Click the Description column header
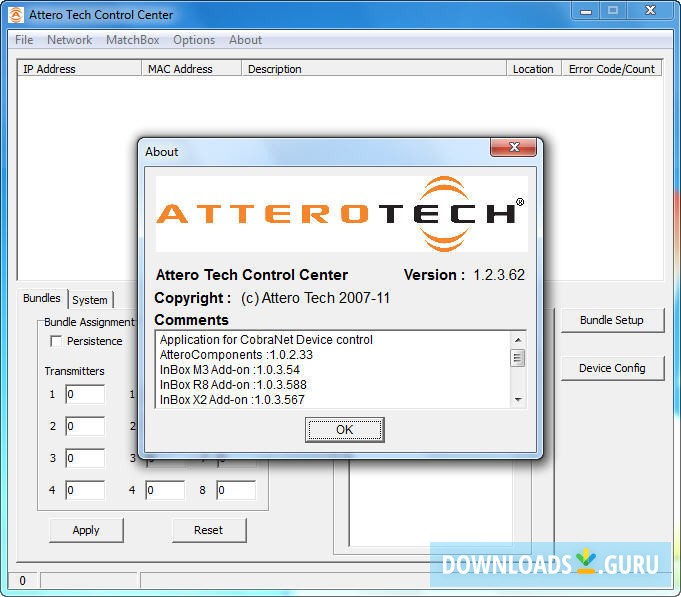Screen dimensions: 681x597 click(x=374, y=69)
